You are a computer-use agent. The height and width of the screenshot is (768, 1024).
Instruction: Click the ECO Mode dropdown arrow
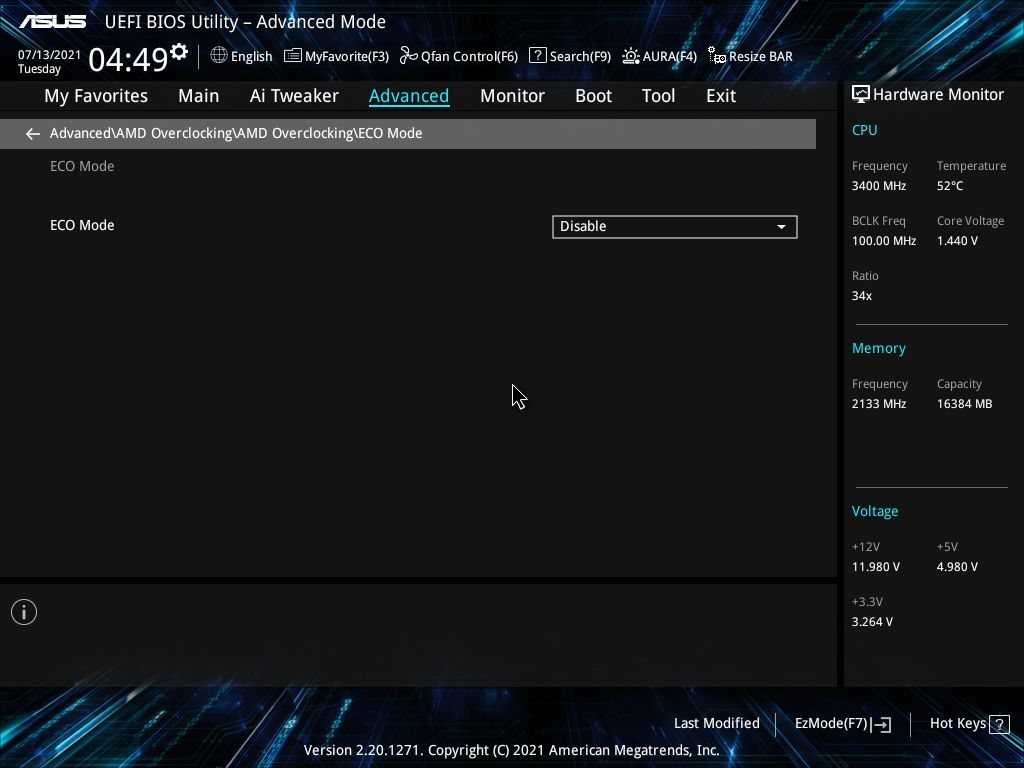(x=781, y=227)
